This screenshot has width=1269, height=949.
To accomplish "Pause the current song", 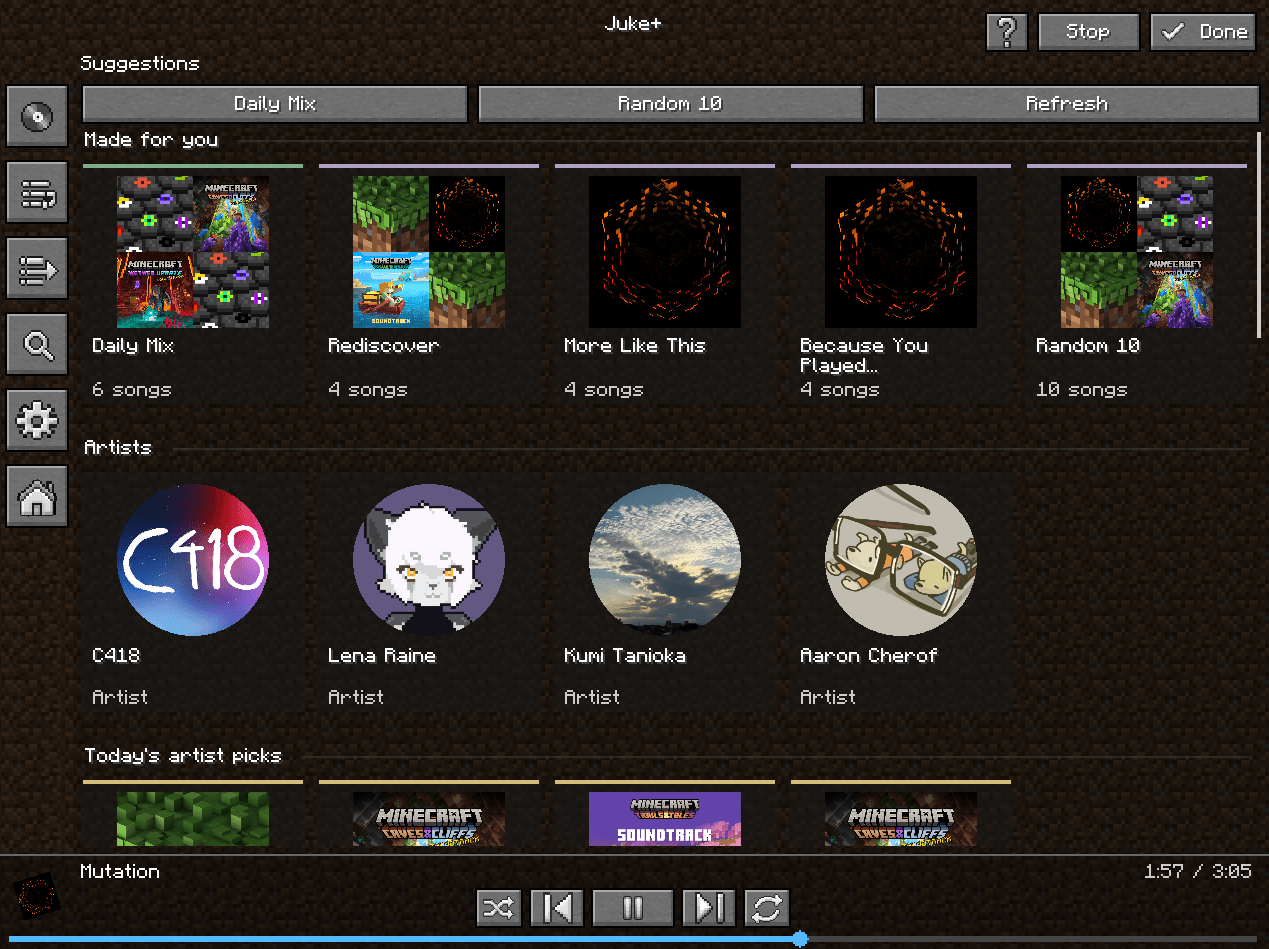I will 633,908.
